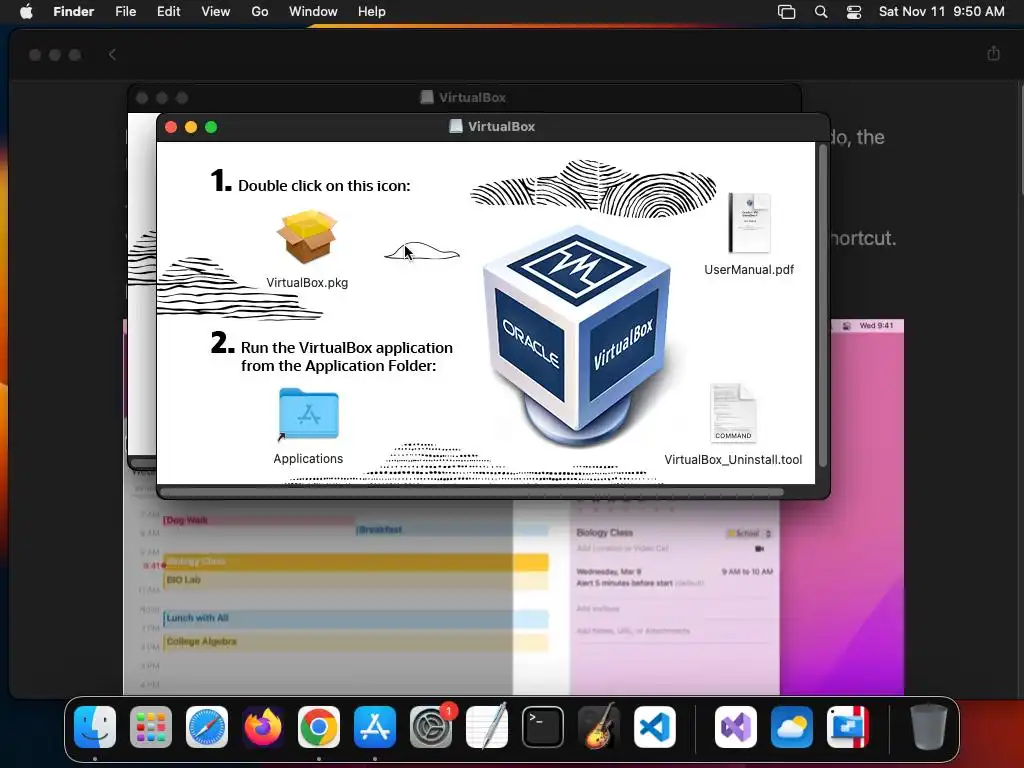The width and height of the screenshot is (1024, 768).
Task: Open the Window menu
Action: click(313, 11)
